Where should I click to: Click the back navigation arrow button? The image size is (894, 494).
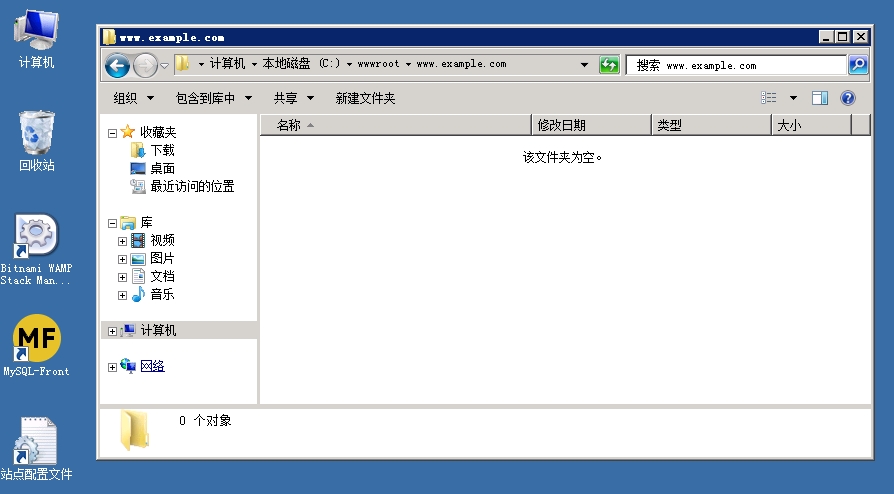(117, 65)
